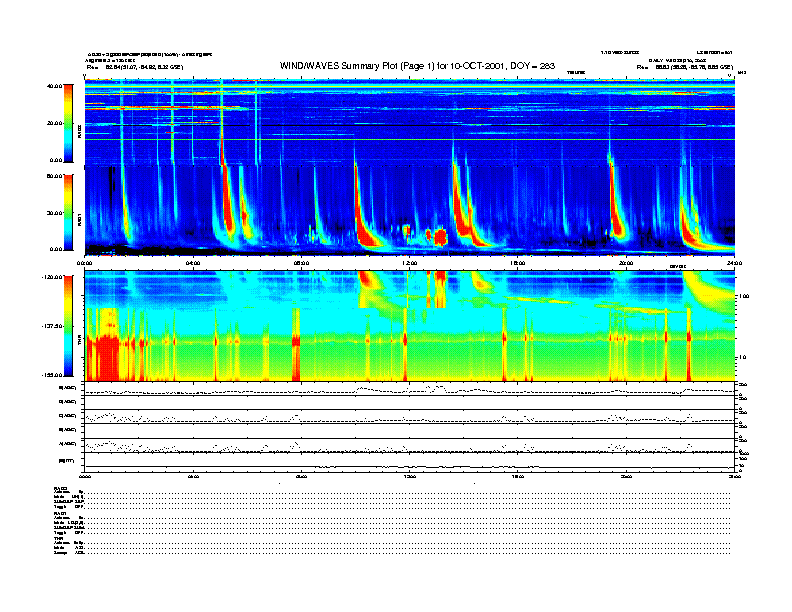The image size is (792, 612).
Task: Click the red circular blob after 12:00 in RAD1
Action: (x=441, y=237)
